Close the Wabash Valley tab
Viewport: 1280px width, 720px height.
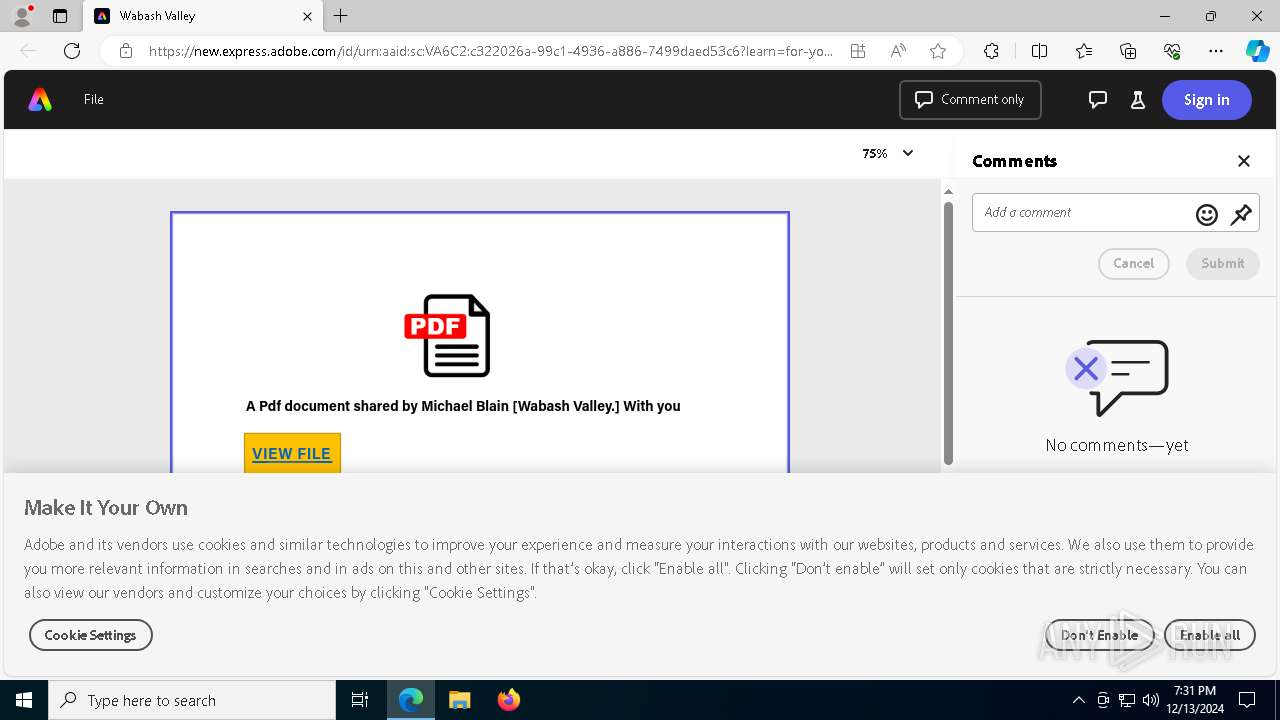[307, 16]
